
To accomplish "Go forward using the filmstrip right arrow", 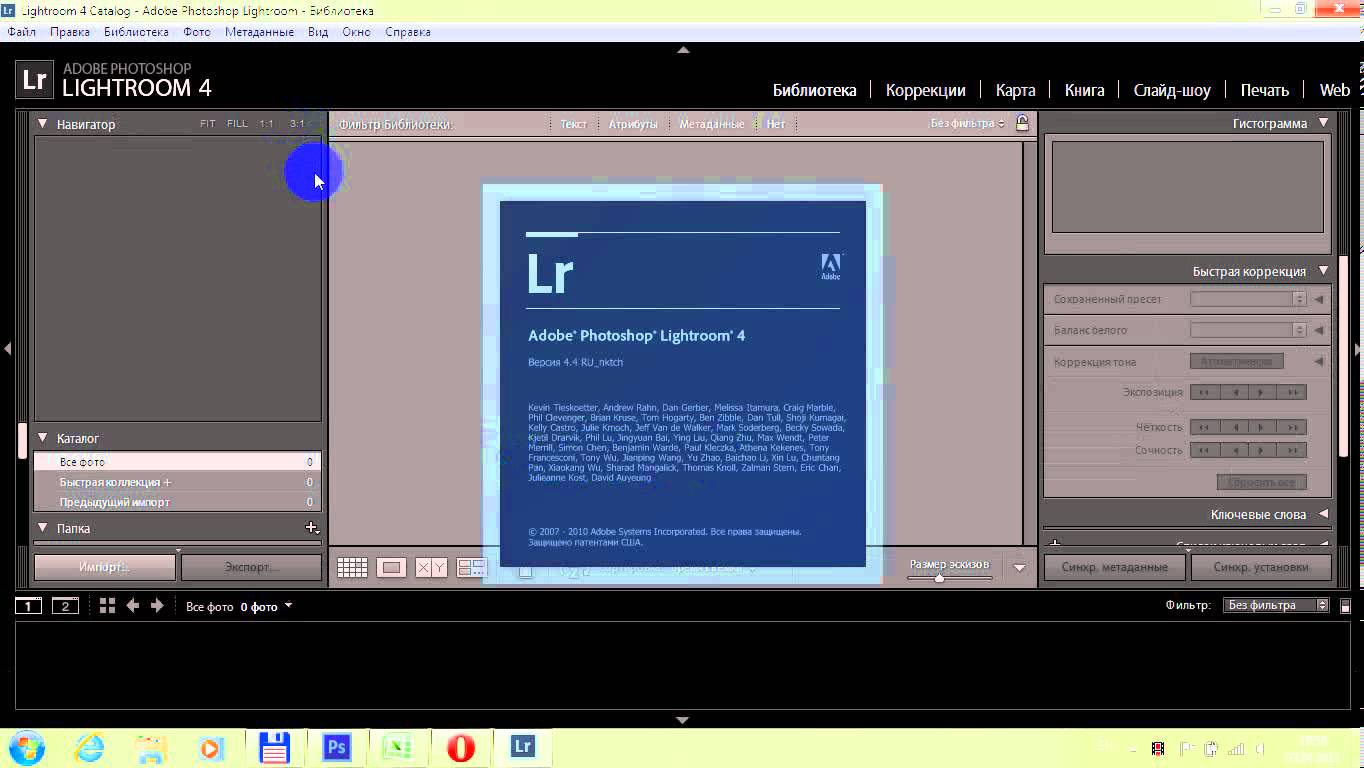I will pyautogui.click(x=157, y=606).
